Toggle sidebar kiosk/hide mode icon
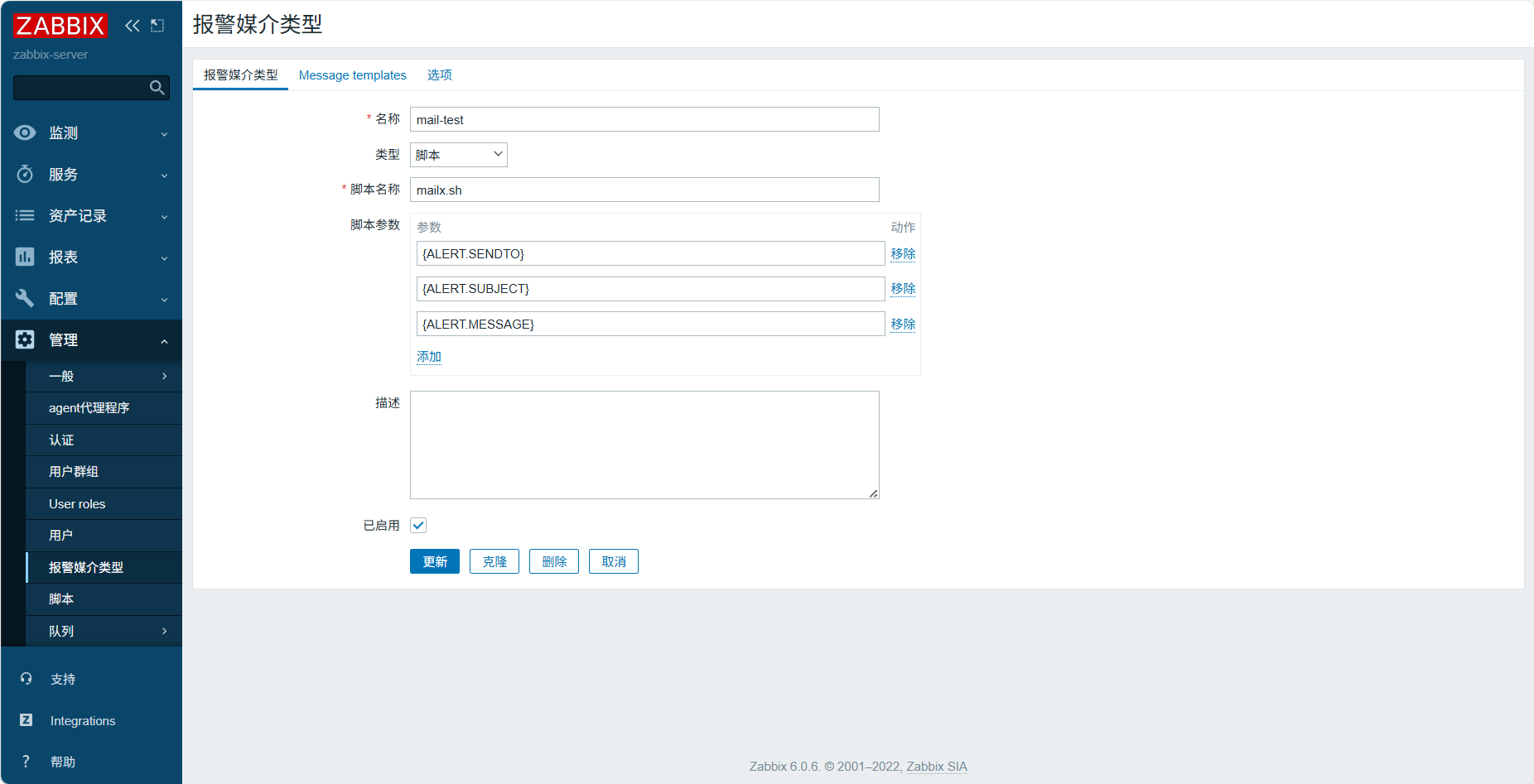Image resolution: width=1534 pixels, height=784 pixels. [x=157, y=26]
